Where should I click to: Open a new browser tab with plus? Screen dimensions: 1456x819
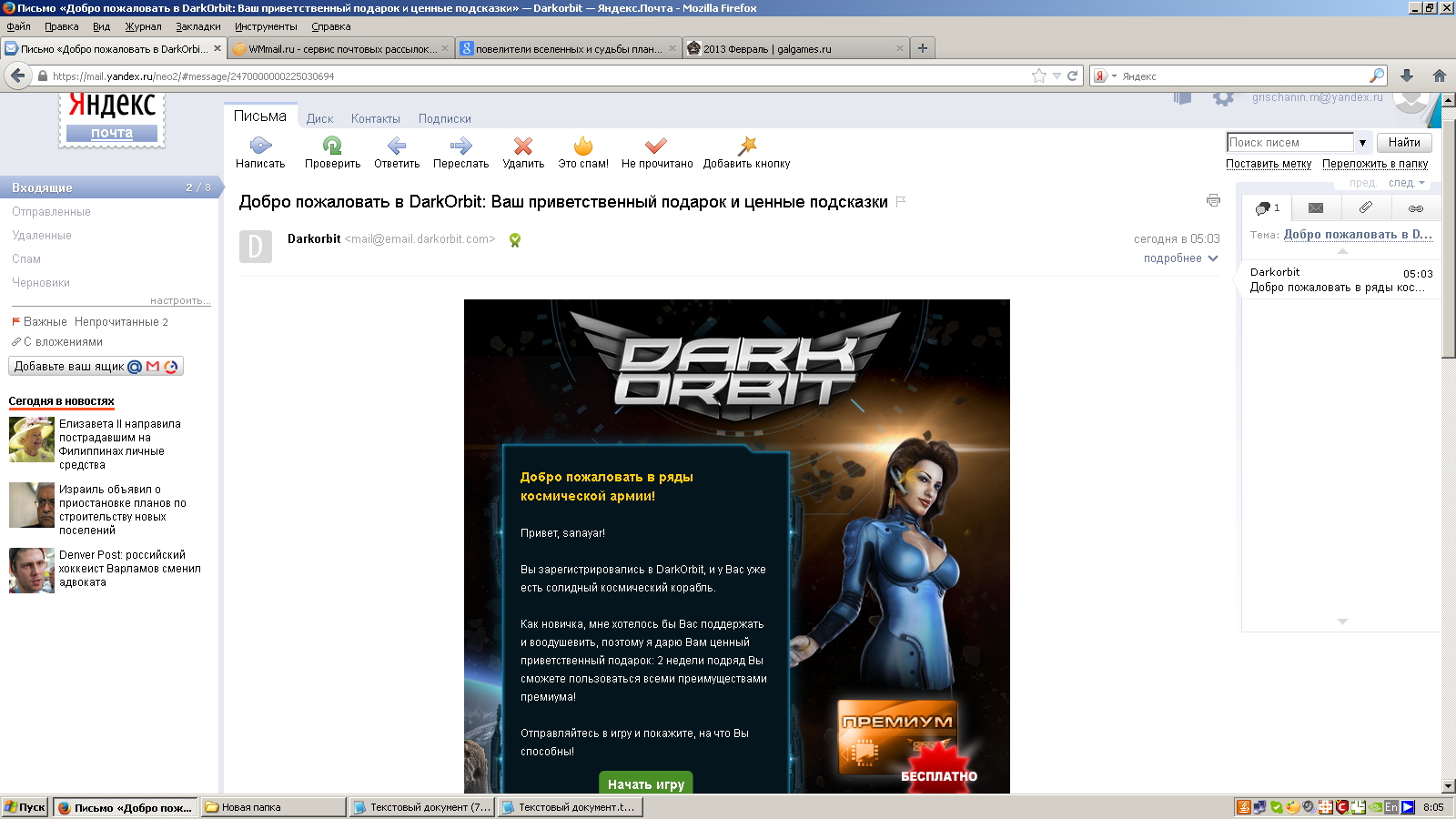[923, 48]
